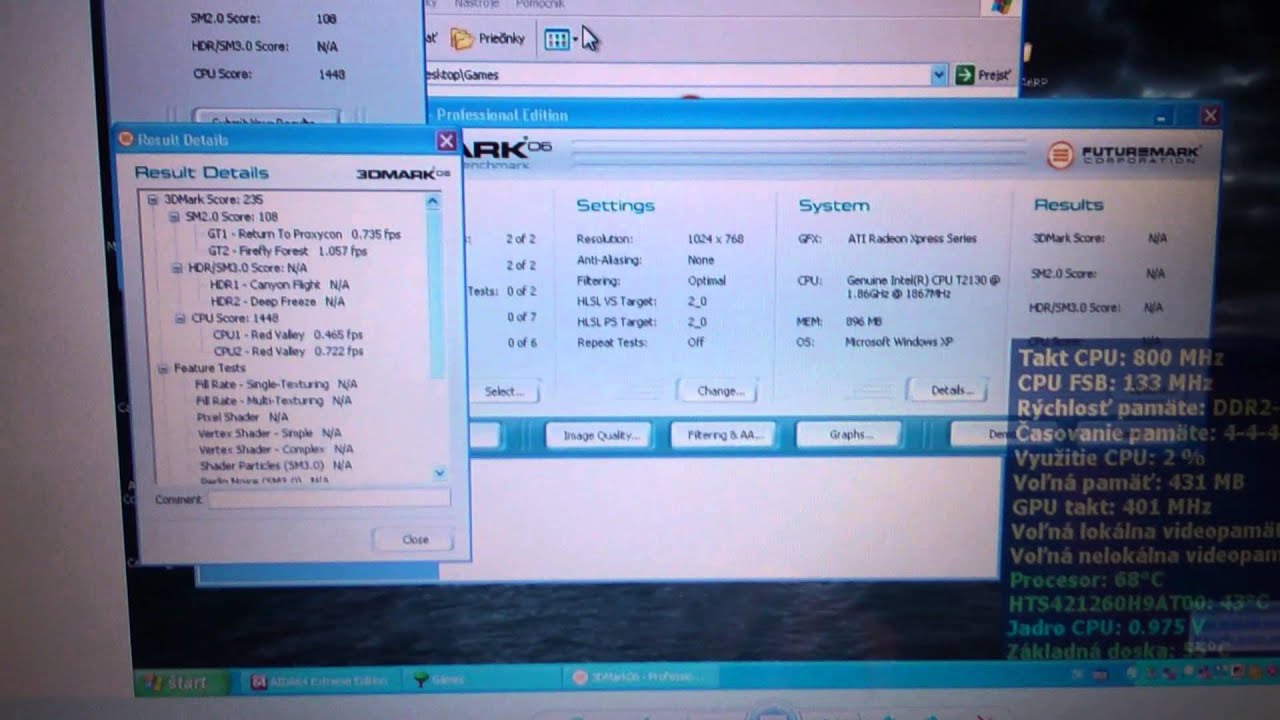This screenshot has width=1280, height=720.
Task: Click the Takt CPU: 800 MHz readout
Action: [x=1119, y=358]
